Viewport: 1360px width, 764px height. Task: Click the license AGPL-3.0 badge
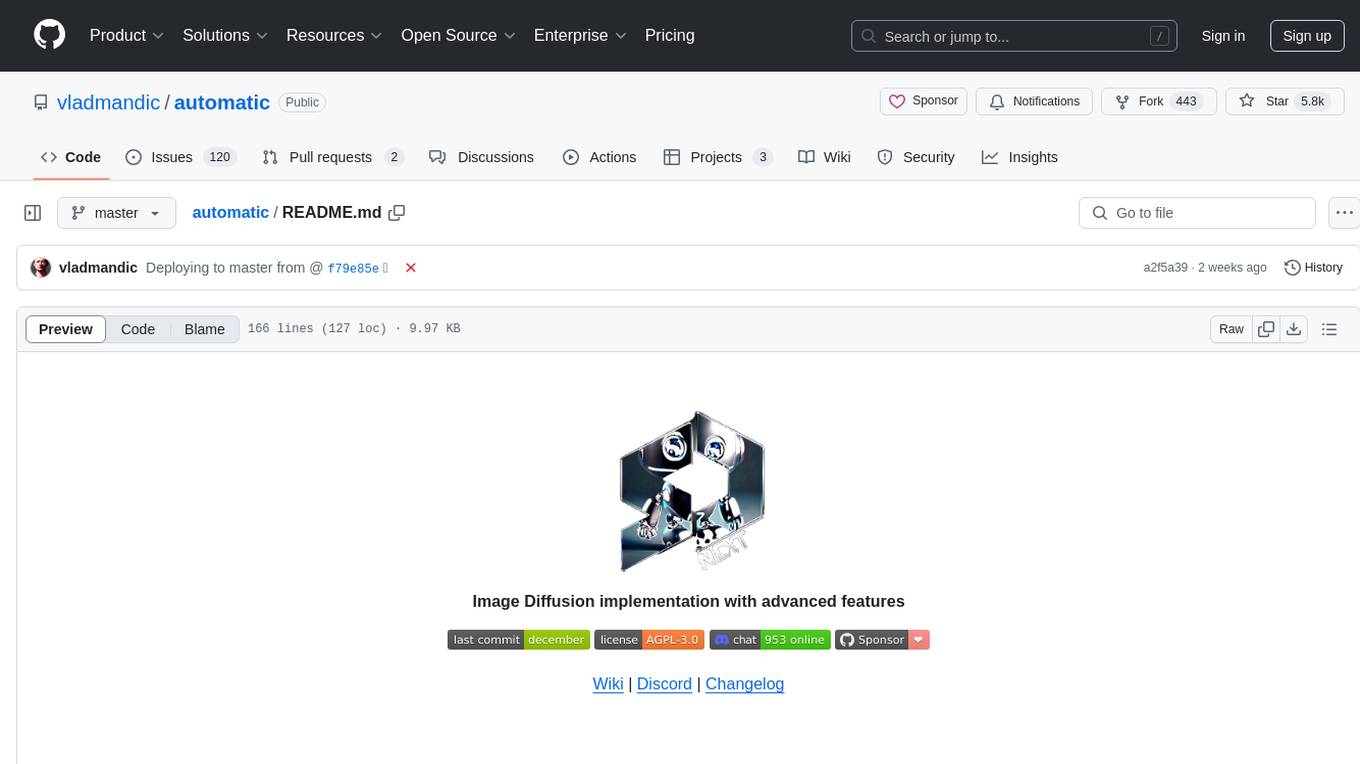(650, 640)
